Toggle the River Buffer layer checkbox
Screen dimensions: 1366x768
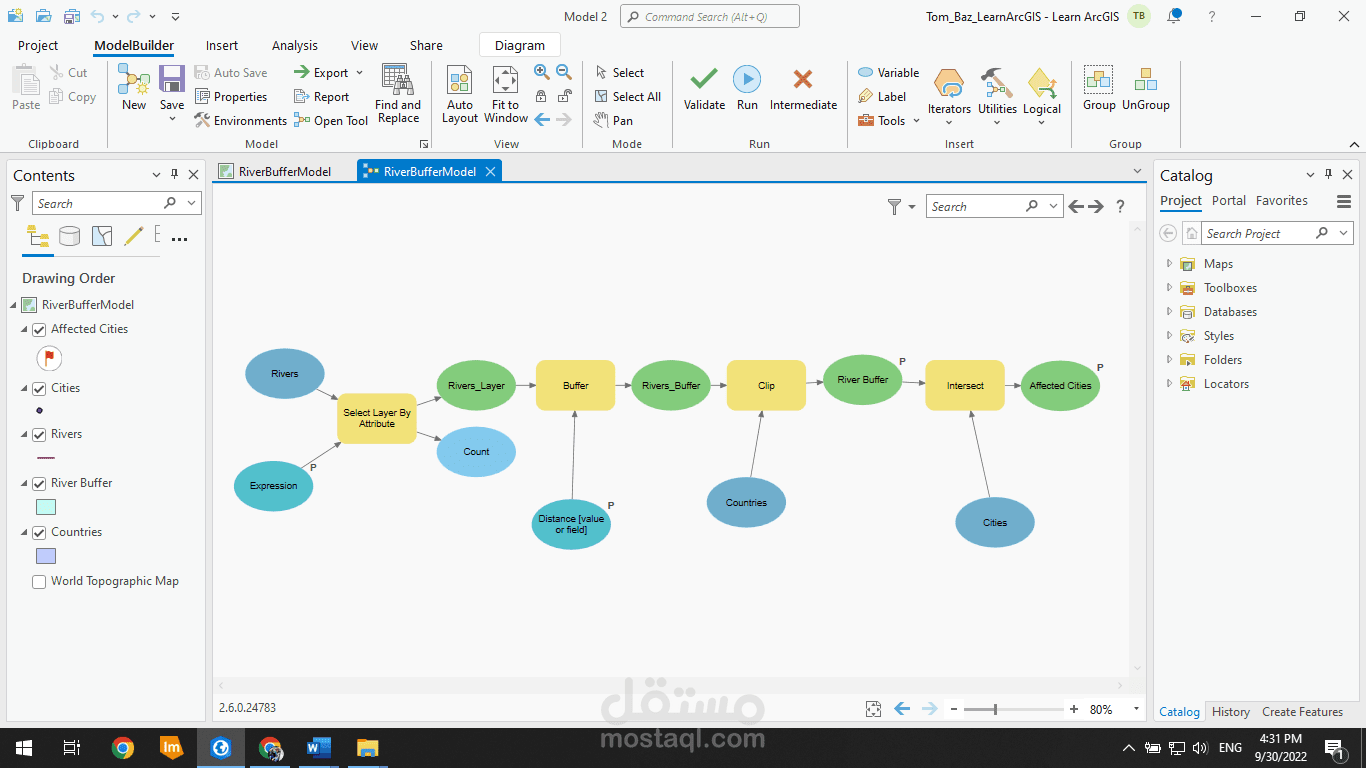(x=39, y=484)
